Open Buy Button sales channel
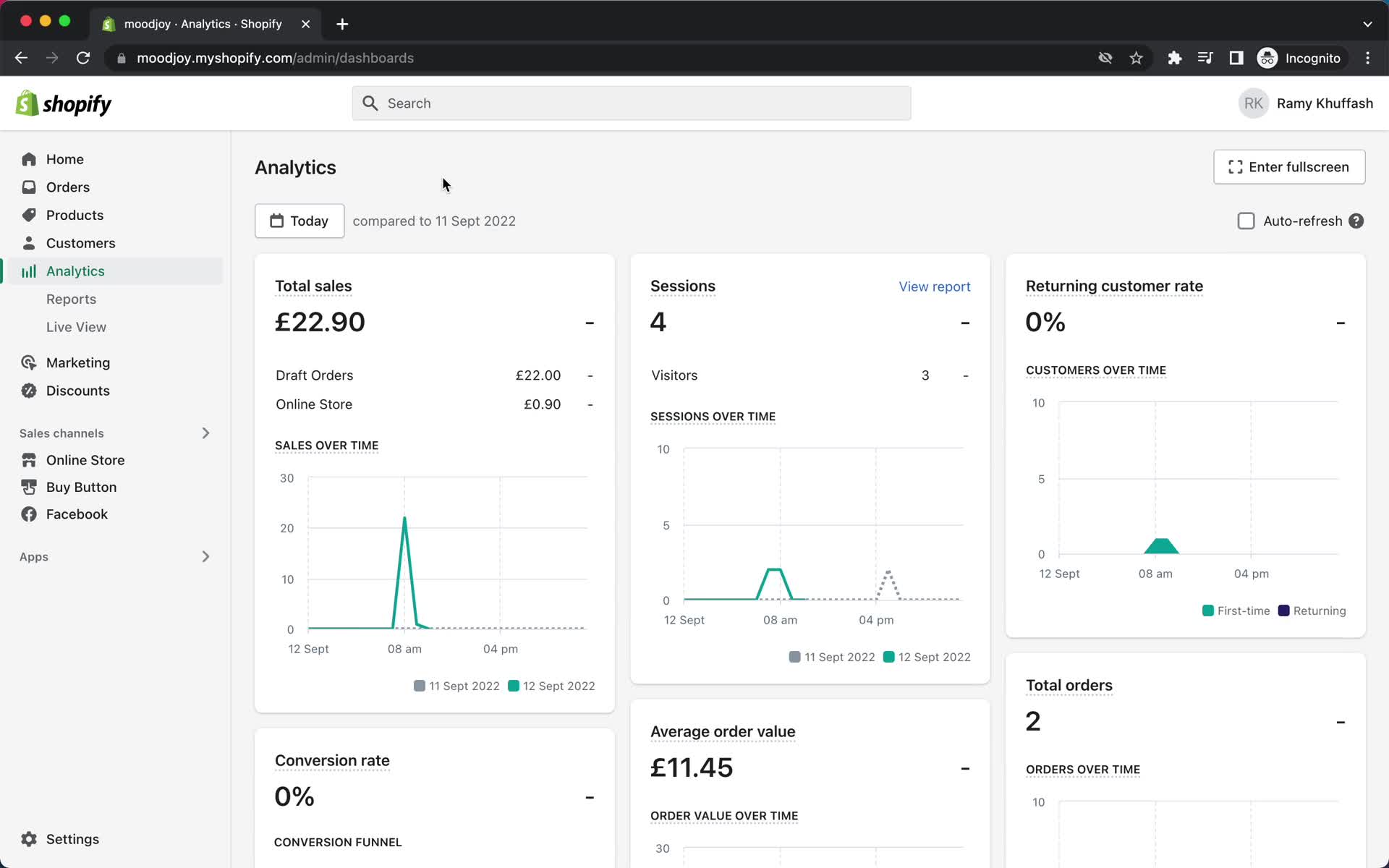1389x868 pixels. coord(81,487)
